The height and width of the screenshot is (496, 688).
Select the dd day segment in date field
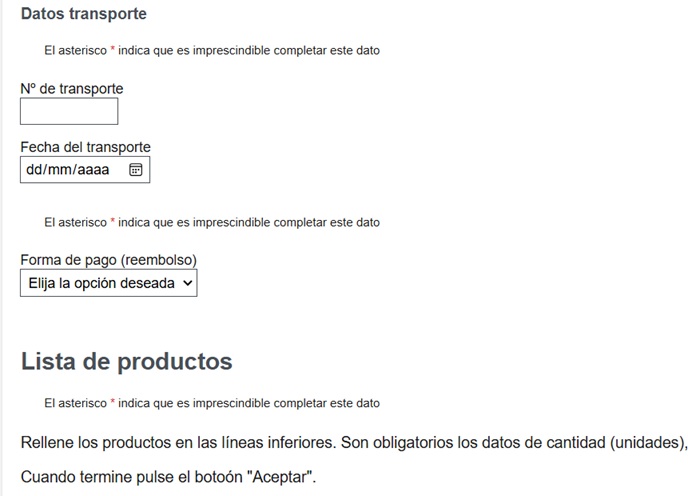33,169
